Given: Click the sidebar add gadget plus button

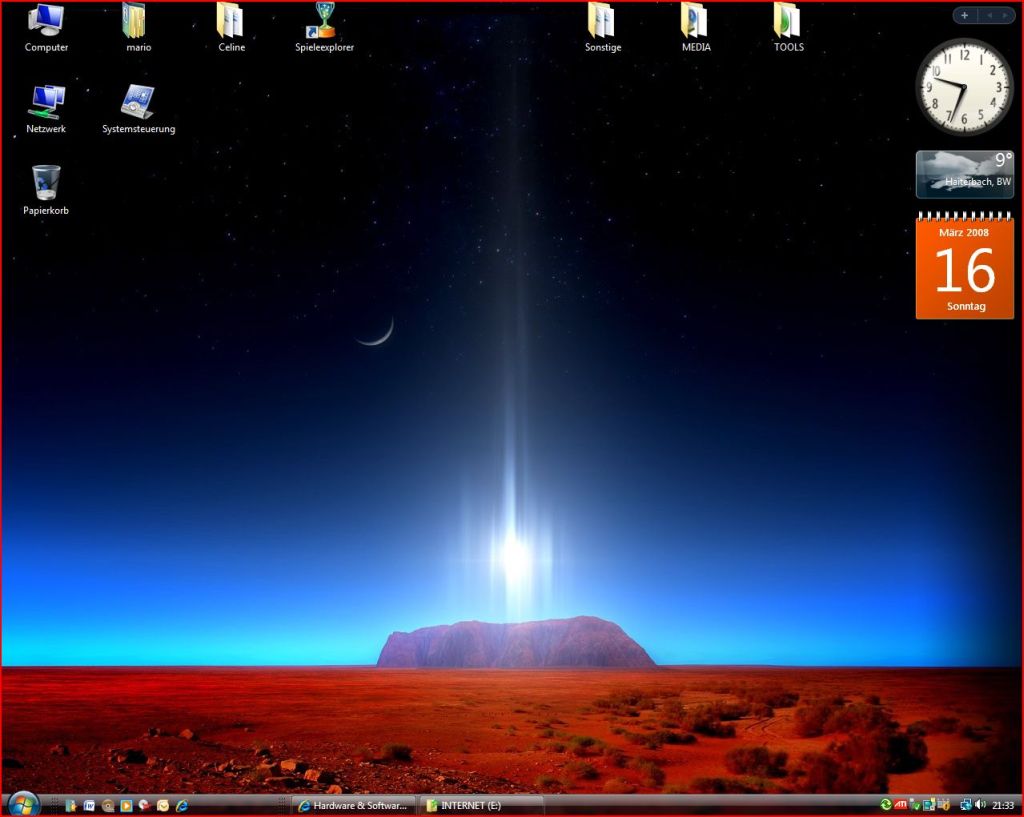Looking at the screenshot, I should pos(964,15).
